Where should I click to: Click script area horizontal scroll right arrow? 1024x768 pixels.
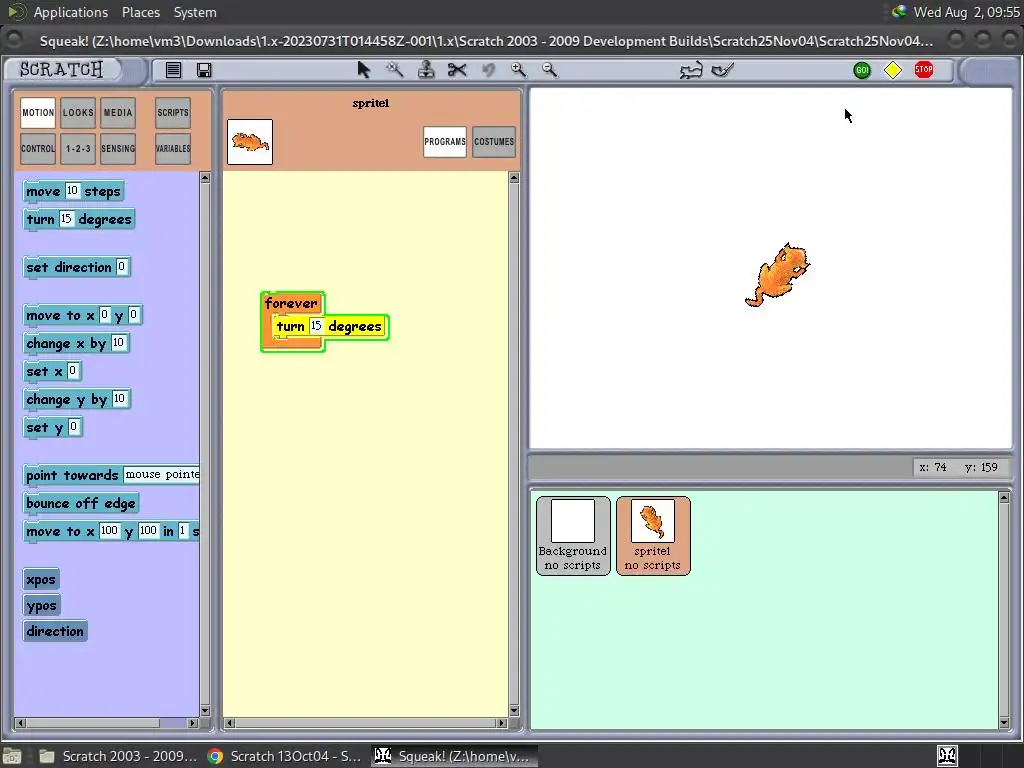pyautogui.click(x=502, y=723)
